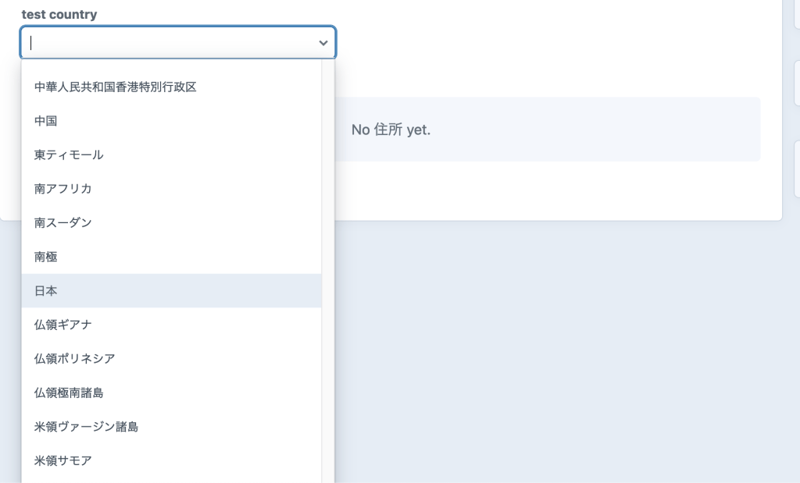Select the 東ティモール option

tap(69, 155)
